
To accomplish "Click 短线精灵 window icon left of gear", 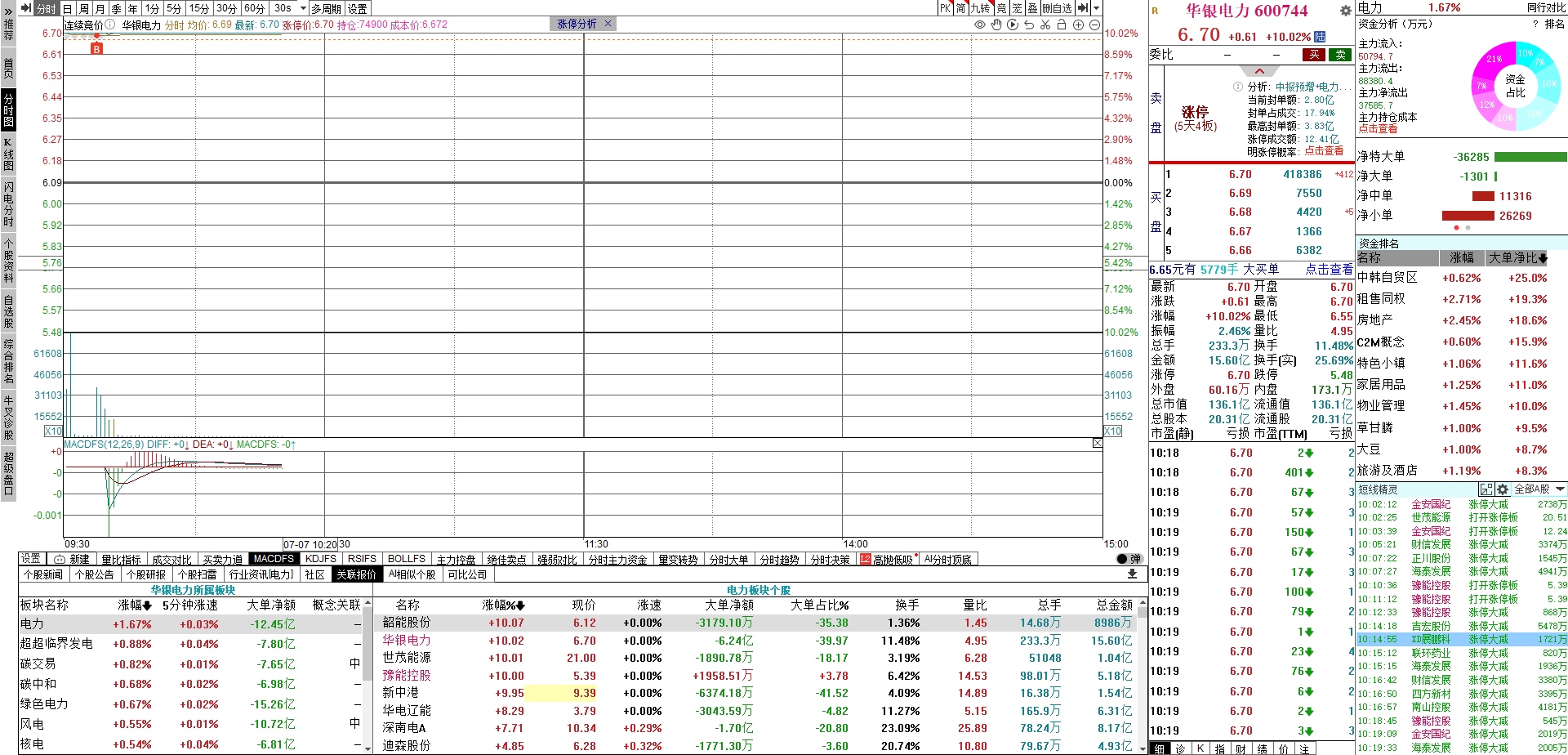I will (x=1486, y=489).
